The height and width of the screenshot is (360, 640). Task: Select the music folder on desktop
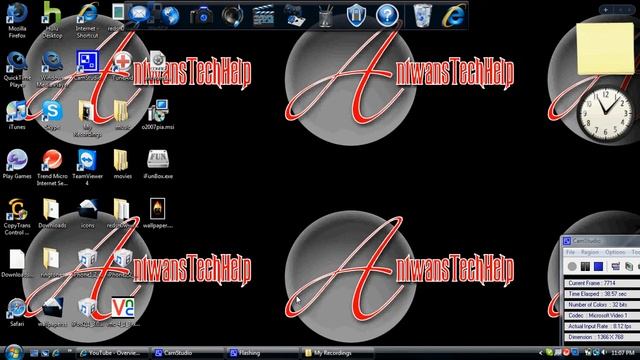[122, 115]
